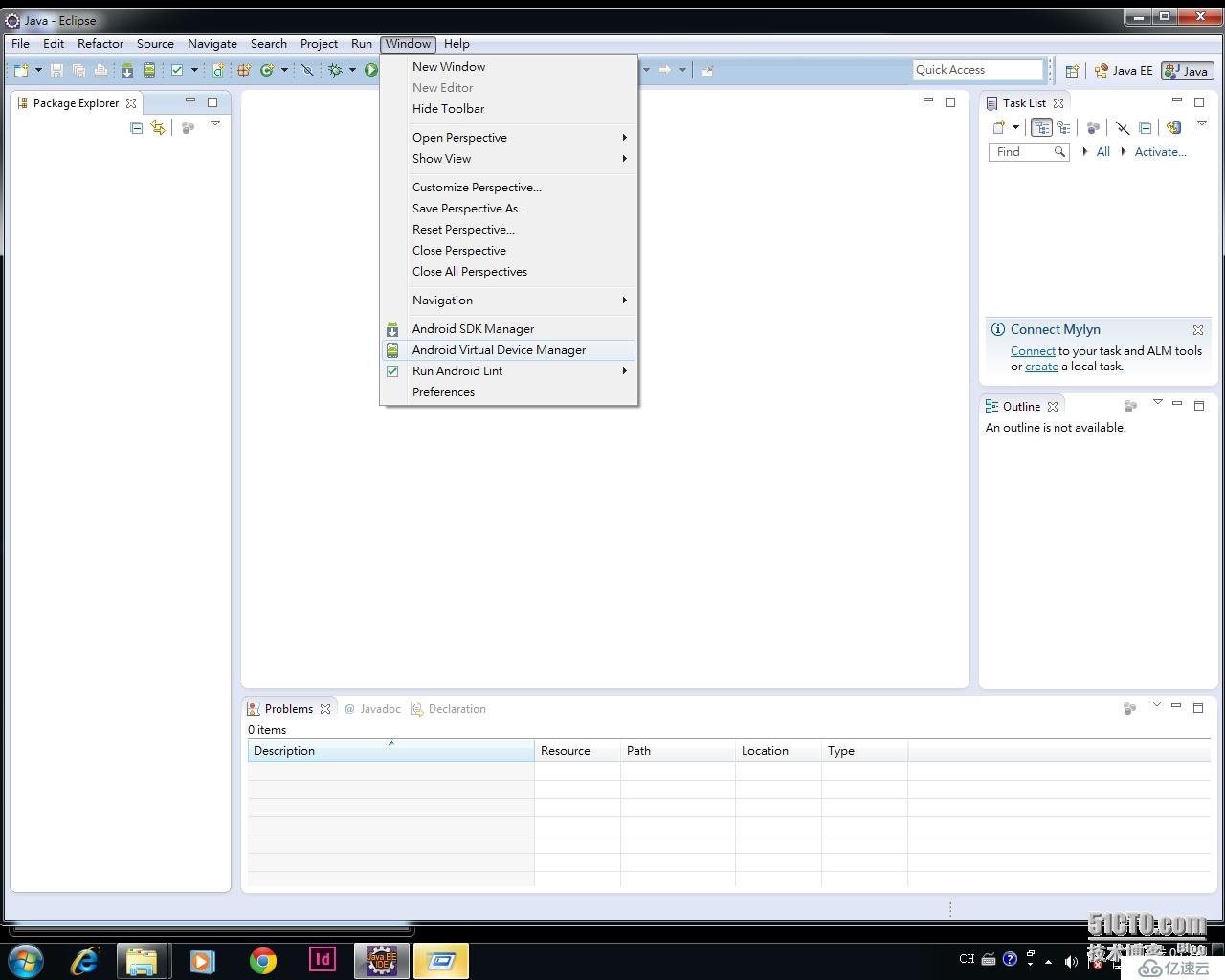This screenshot has width=1225, height=980.
Task: Open Android Virtual Device Manager toolbar icon
Action: [149, 70]
